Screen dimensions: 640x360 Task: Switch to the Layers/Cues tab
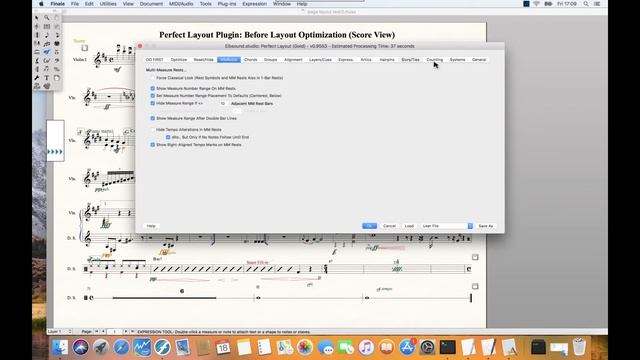(320, 60)
